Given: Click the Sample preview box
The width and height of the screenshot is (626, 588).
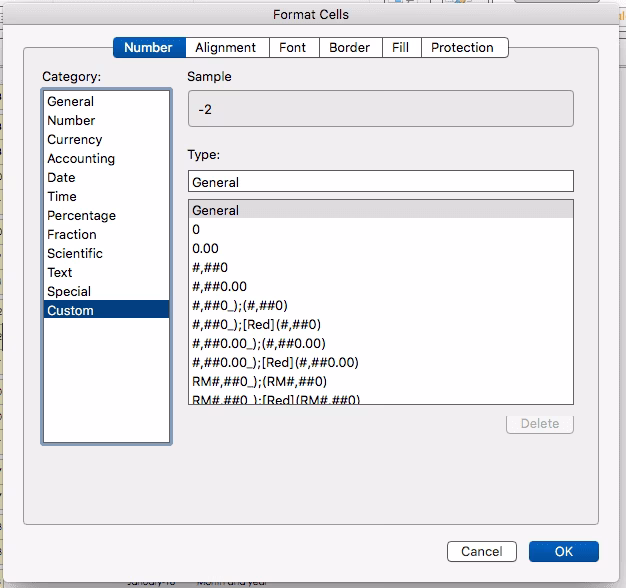Looking at the screenshot, I should click(x=381, y=109).
